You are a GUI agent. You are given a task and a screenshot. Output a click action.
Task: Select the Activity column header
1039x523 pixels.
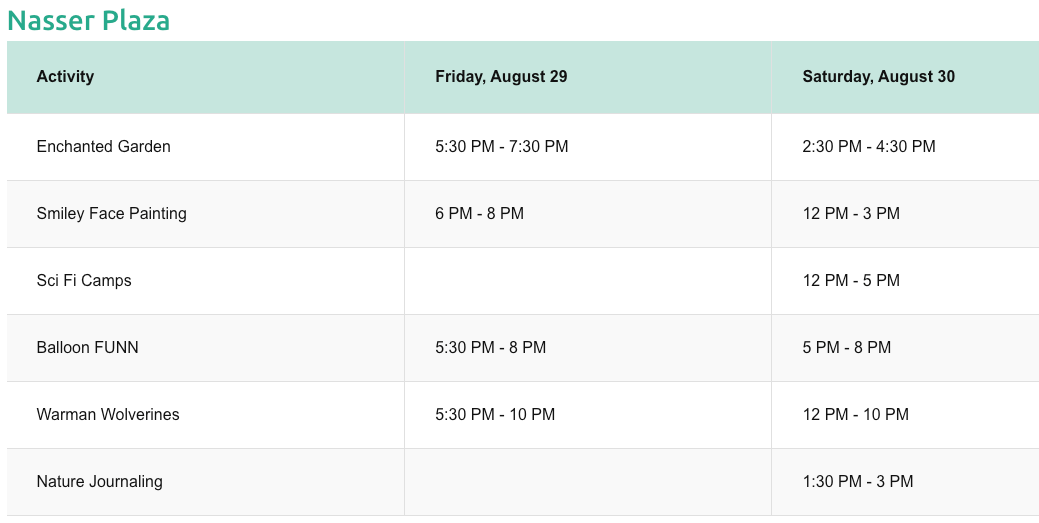[65, 77]
